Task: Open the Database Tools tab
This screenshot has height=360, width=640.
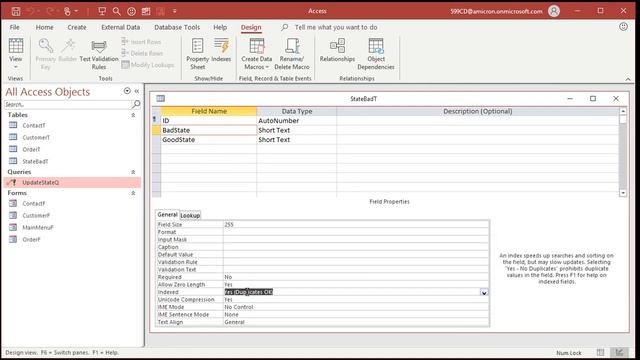Action: tap(177, 27)
